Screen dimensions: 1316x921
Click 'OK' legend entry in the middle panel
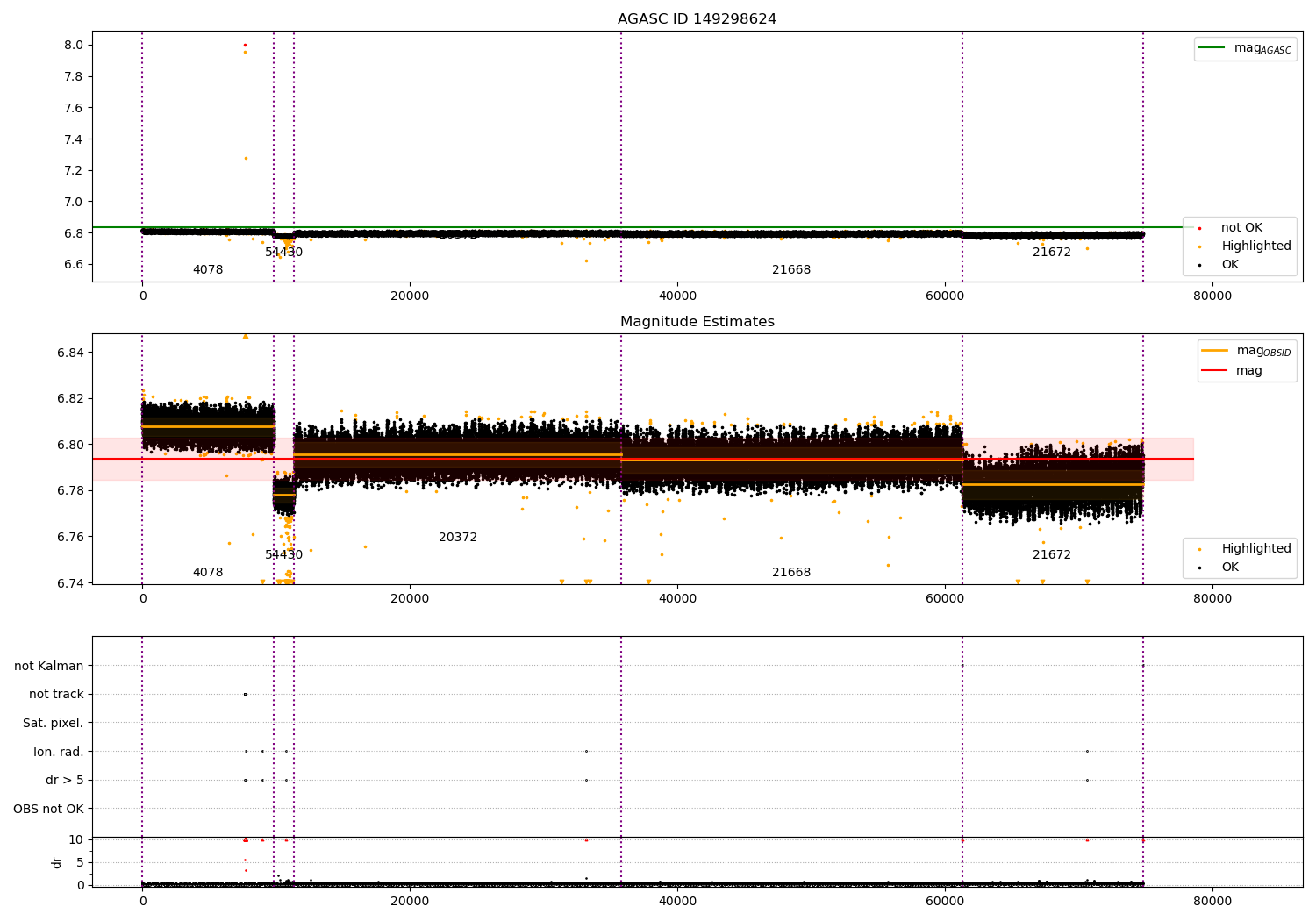click(x=1219, y=567)
